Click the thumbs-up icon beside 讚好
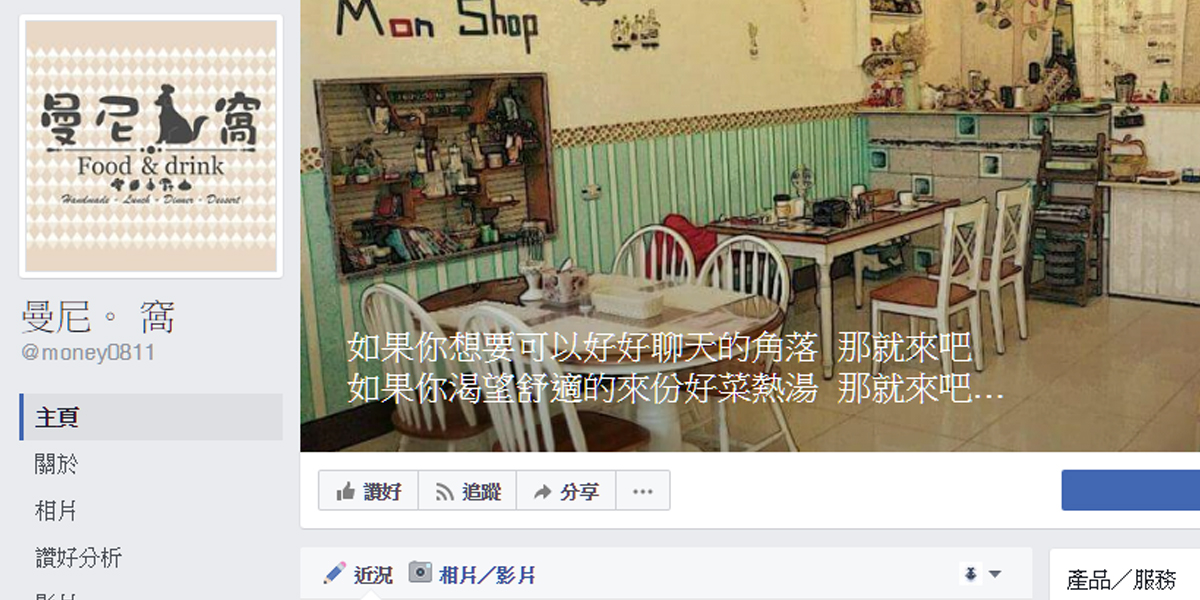Screen dimensions: 1200x600 click(346, 491)
